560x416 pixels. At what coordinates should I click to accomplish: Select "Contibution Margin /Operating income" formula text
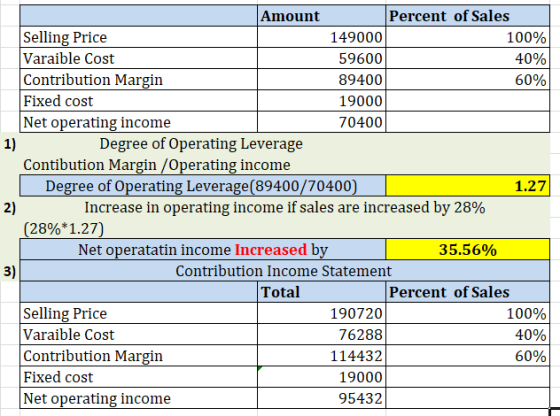coord(157,165)
